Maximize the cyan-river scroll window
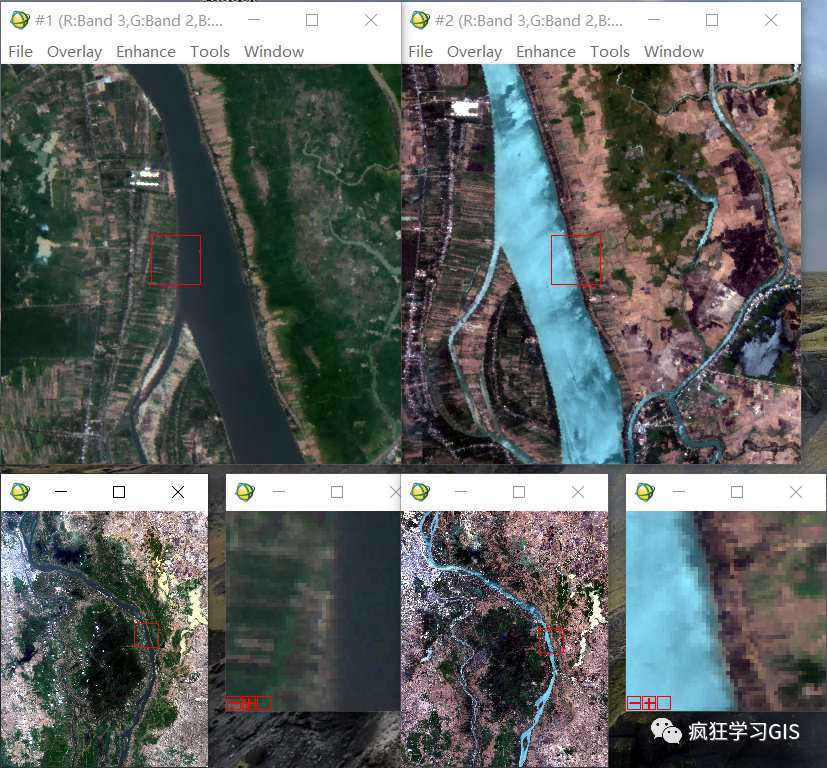The width and height of the screenshot is (827, 768). coord(519,492)
